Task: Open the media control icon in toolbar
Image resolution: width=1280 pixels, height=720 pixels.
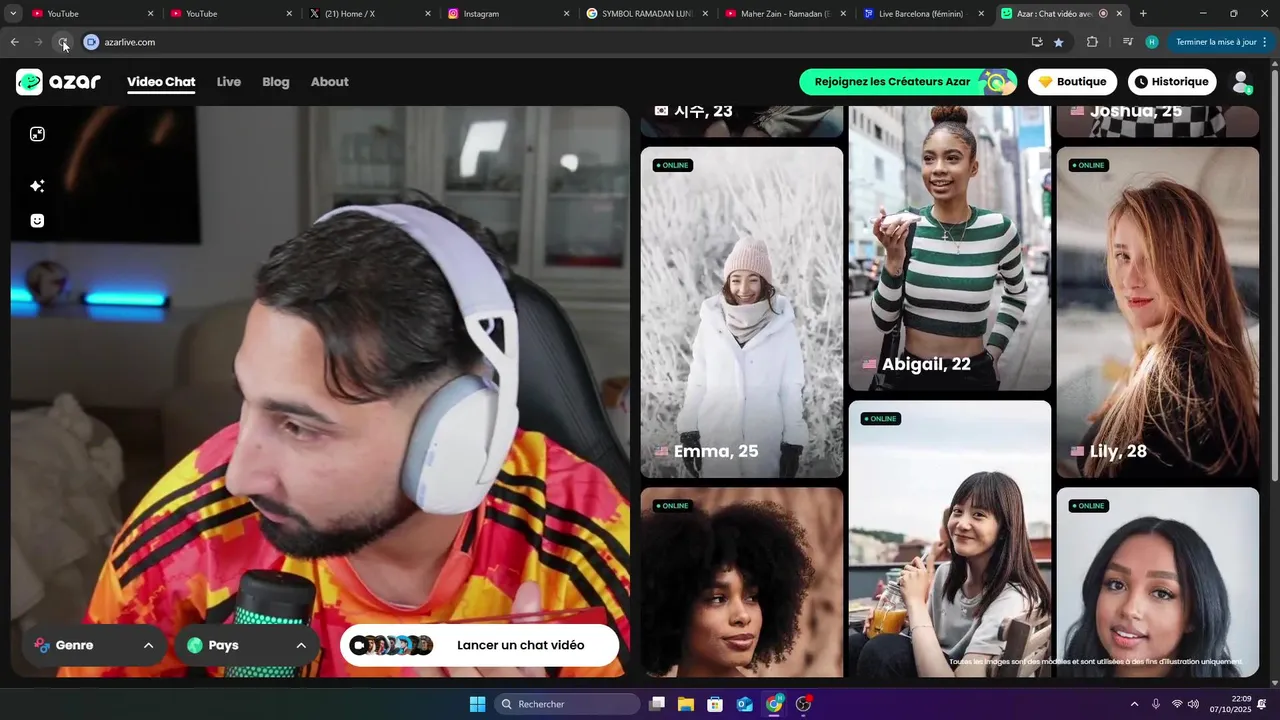Action: click(x=1128, y=42)
